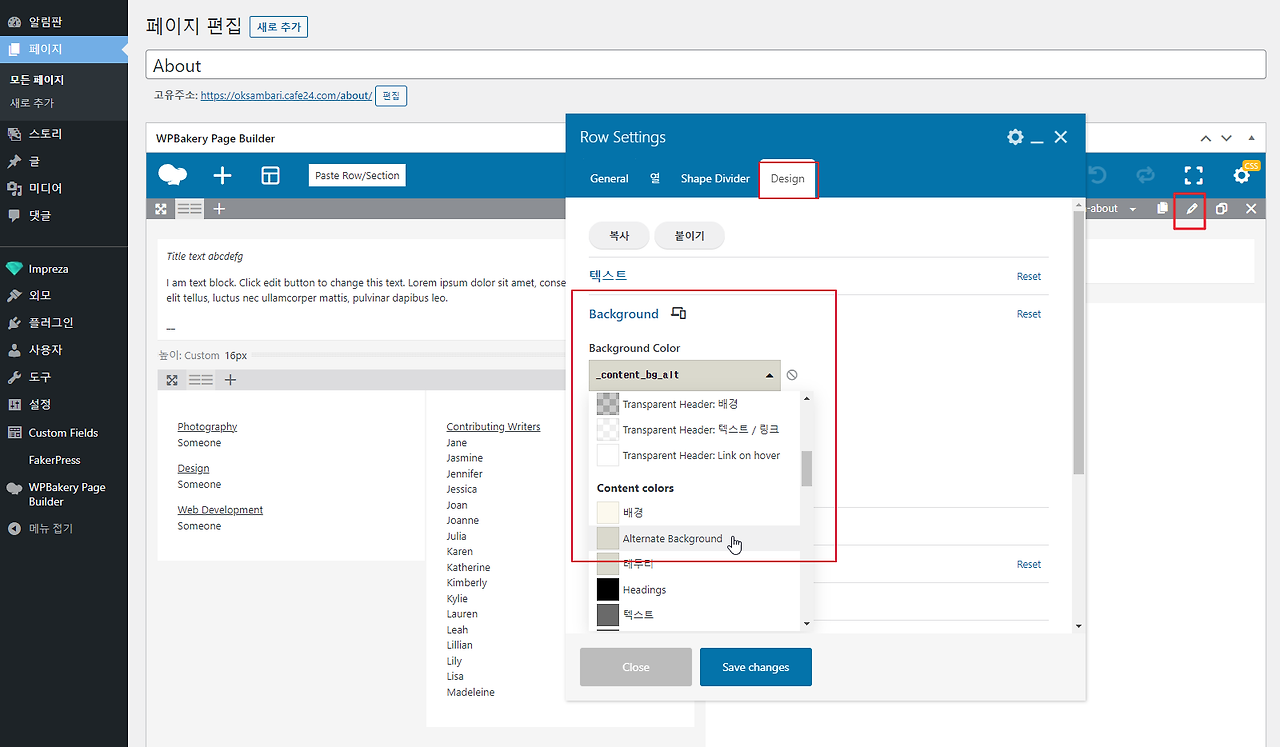The height and width of the screenshot is (747, 1280).
Task: Click the 복사 copy button
Action: pos(619,236)
